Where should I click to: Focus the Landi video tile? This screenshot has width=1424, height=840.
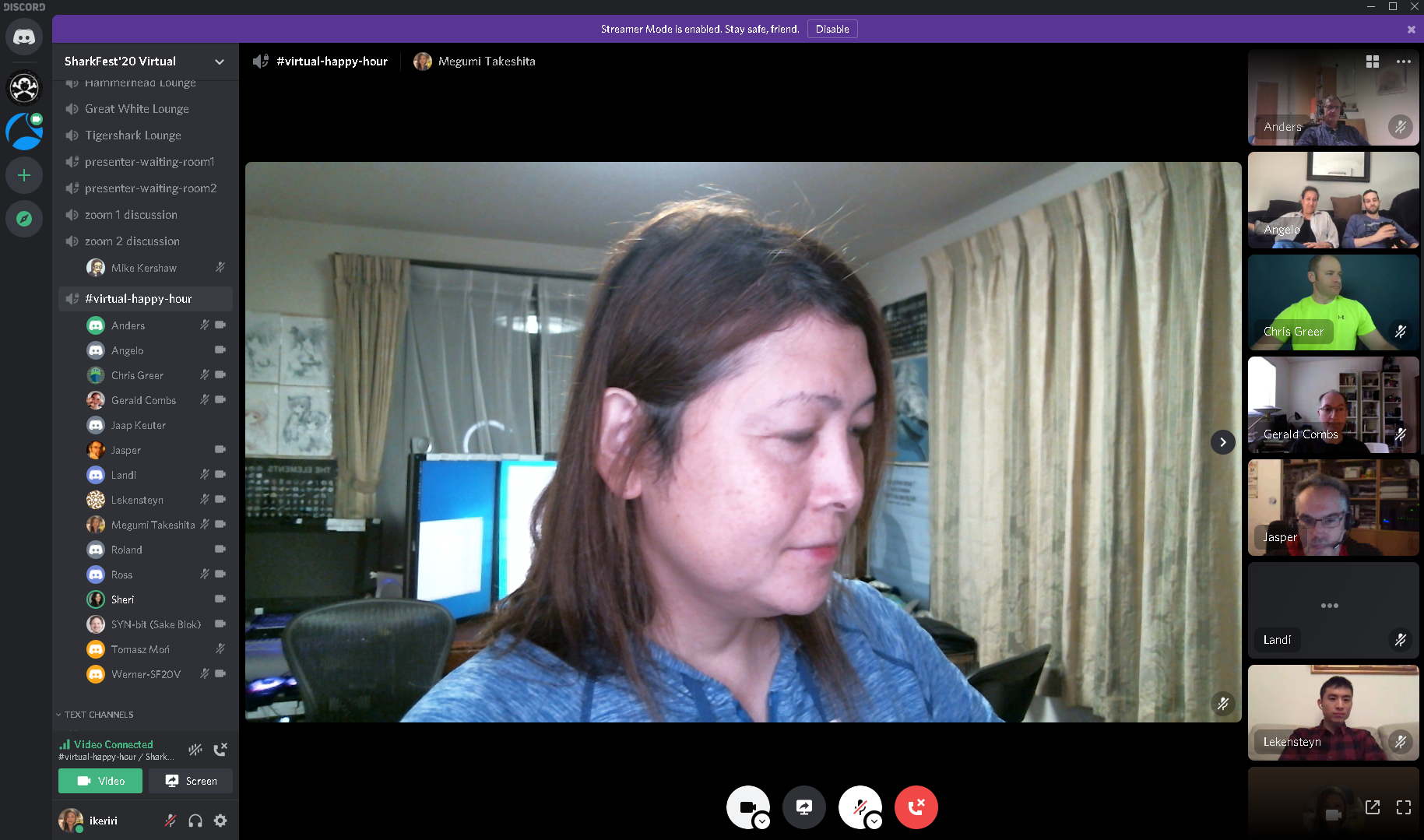click(1333, 610)
